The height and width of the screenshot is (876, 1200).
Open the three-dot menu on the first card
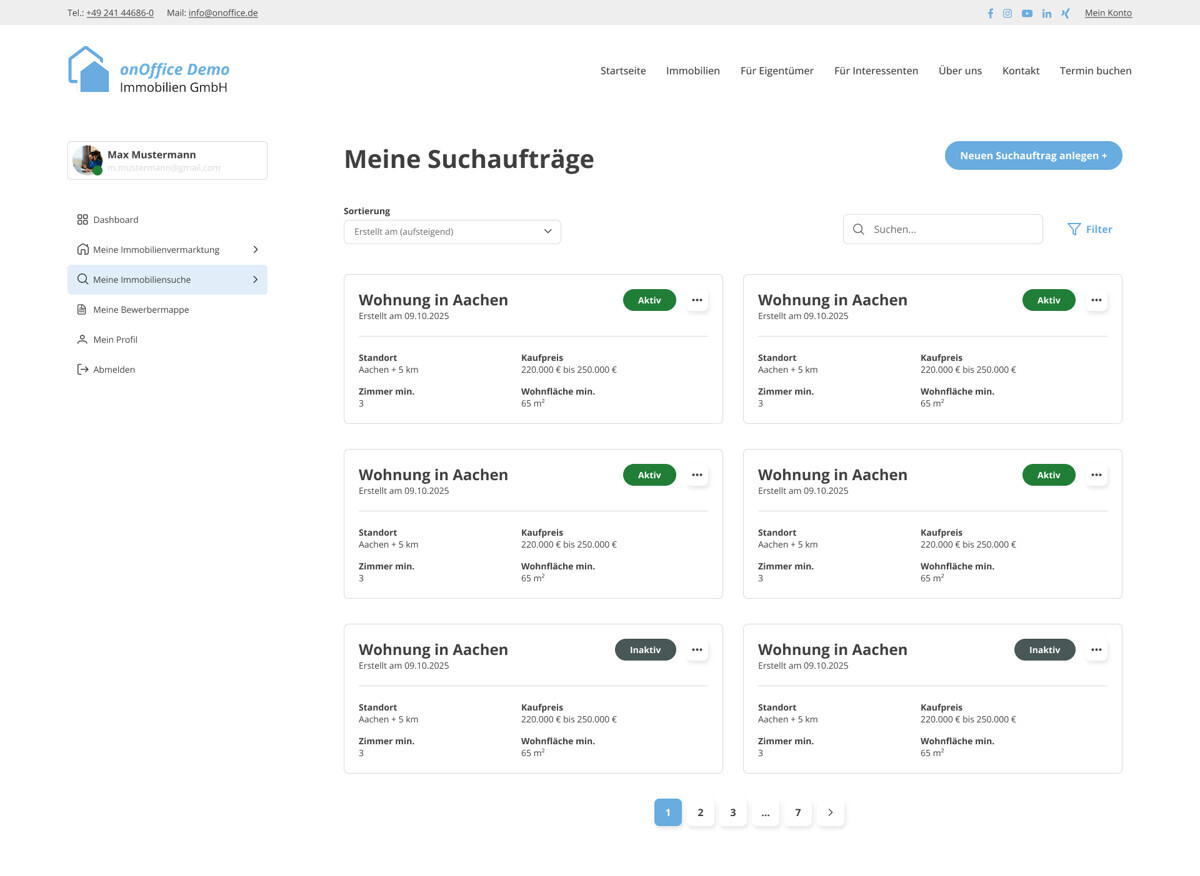[697, 299]
